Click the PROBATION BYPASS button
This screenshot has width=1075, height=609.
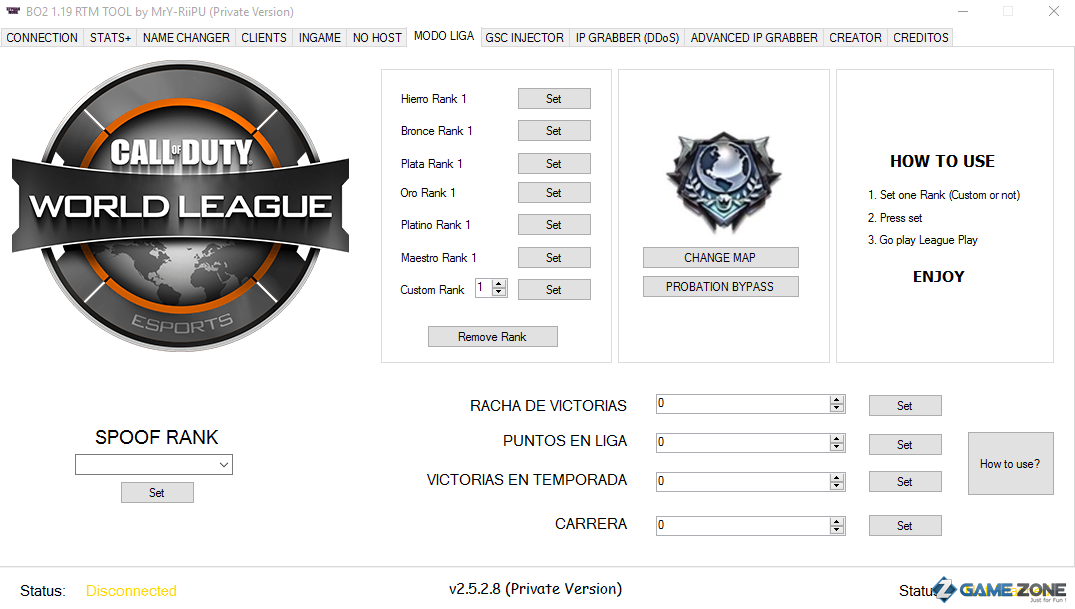(720, 287)
